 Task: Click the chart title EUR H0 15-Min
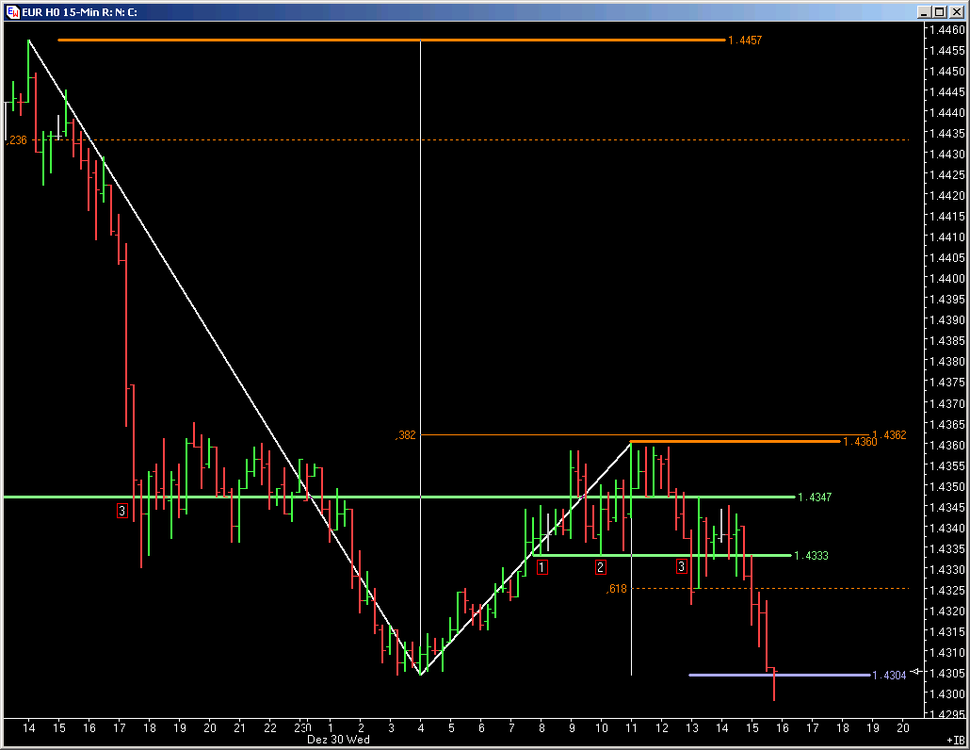(57, 12)
